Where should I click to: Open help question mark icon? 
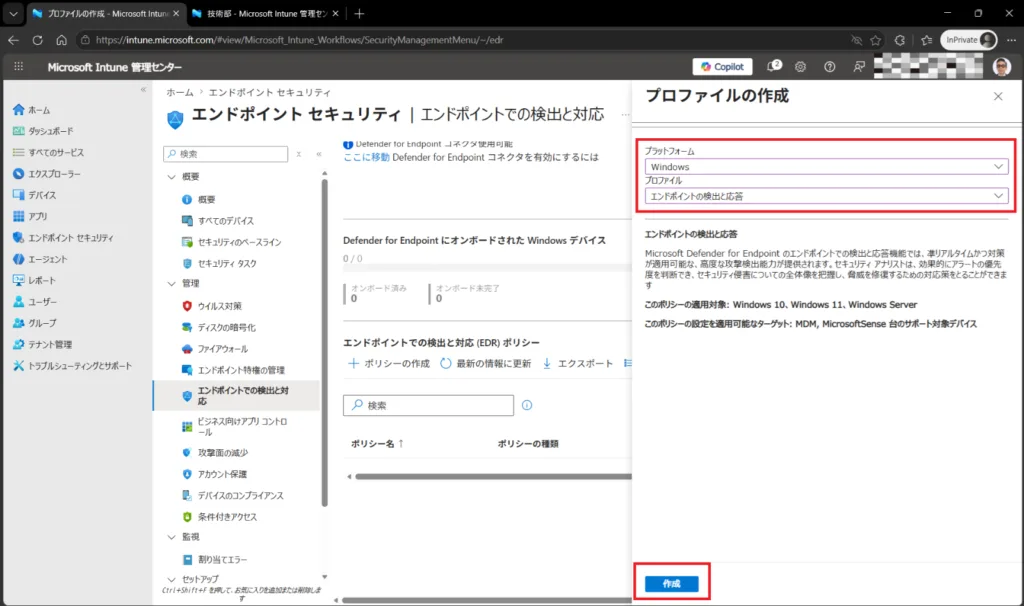point(829,67)
